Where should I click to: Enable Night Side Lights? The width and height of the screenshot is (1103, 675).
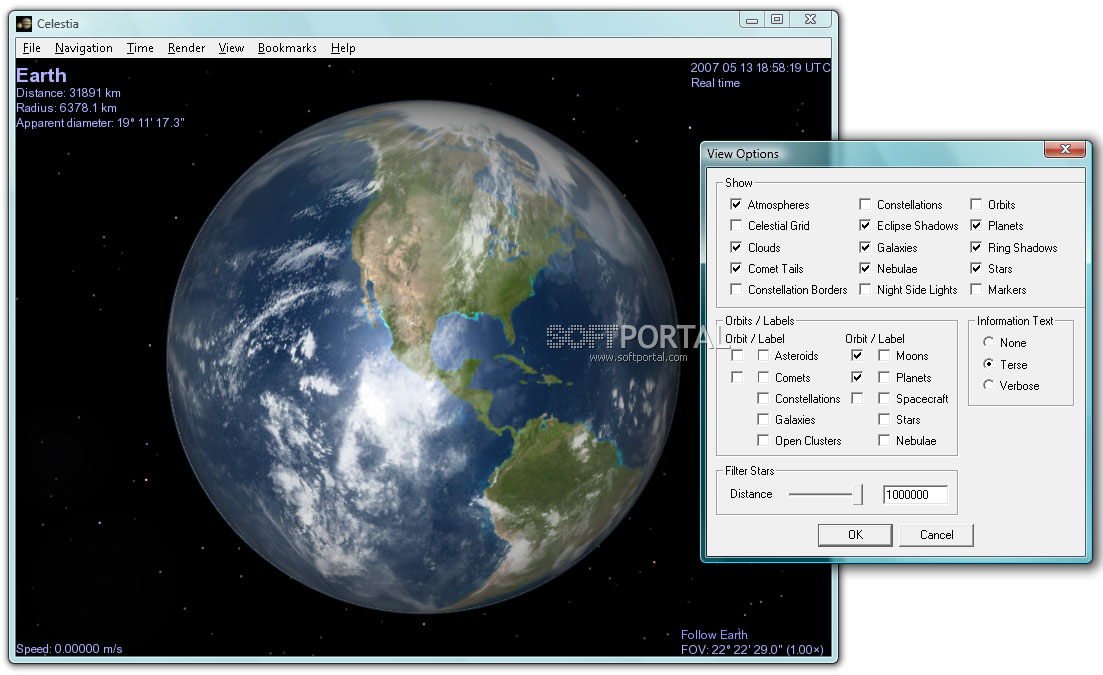pos(865,290)
